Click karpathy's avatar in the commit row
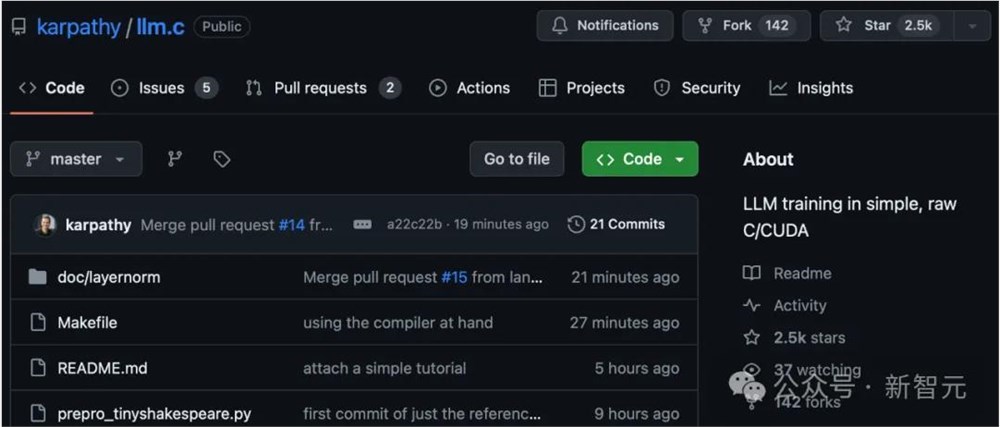 click(x=45, y=224)
